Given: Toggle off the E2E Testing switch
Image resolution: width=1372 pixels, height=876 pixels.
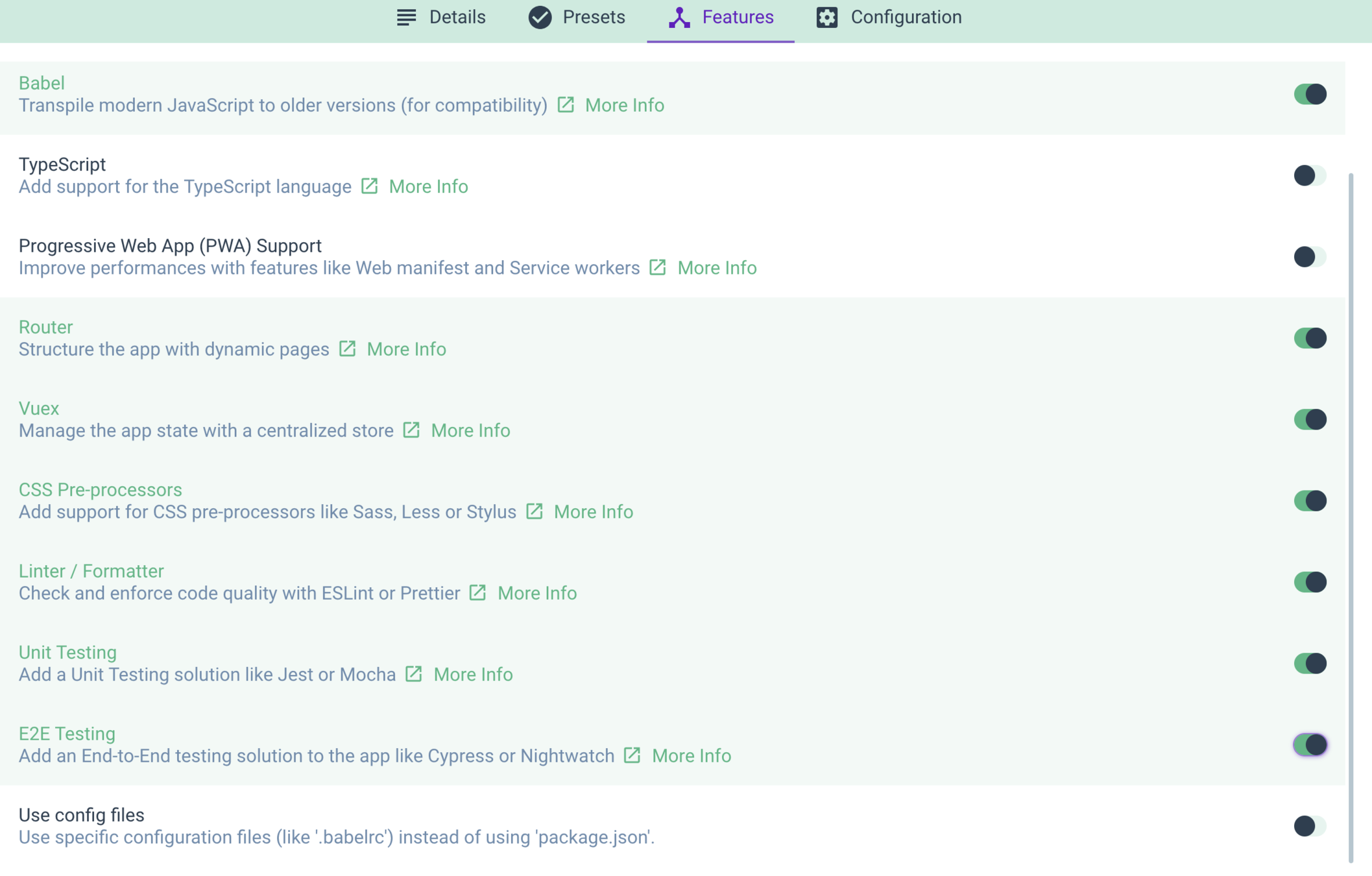Looking at the screenshot, I should tap(1309, 745).
